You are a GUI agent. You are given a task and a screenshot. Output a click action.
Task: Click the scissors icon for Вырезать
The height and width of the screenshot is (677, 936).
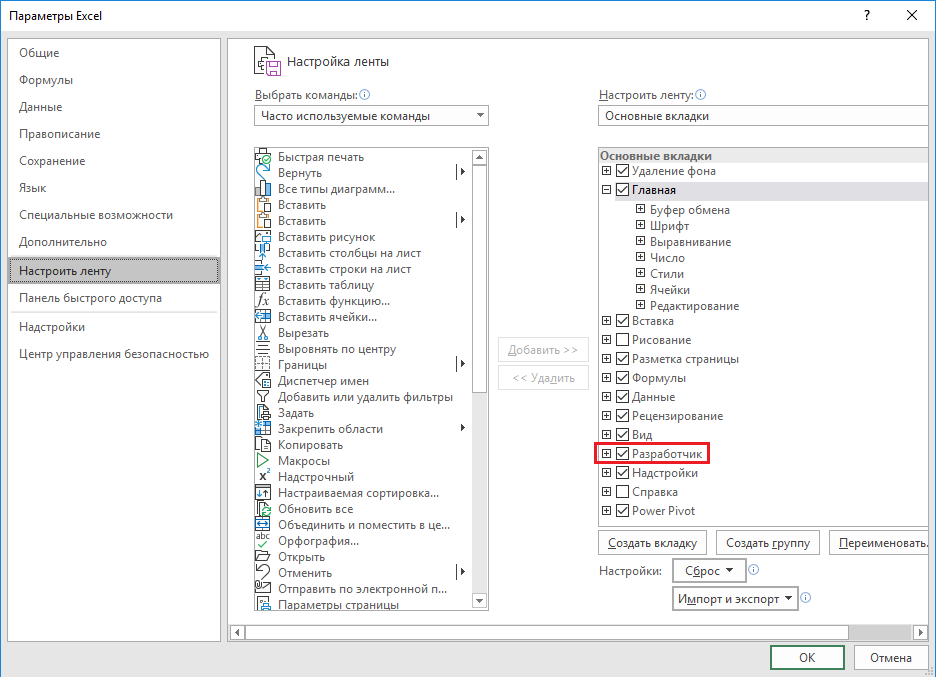(263, 333)
